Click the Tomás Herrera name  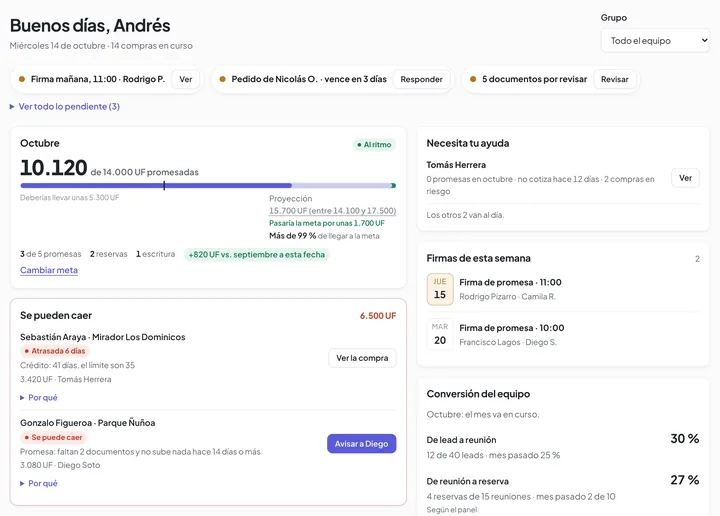point(456,165)
